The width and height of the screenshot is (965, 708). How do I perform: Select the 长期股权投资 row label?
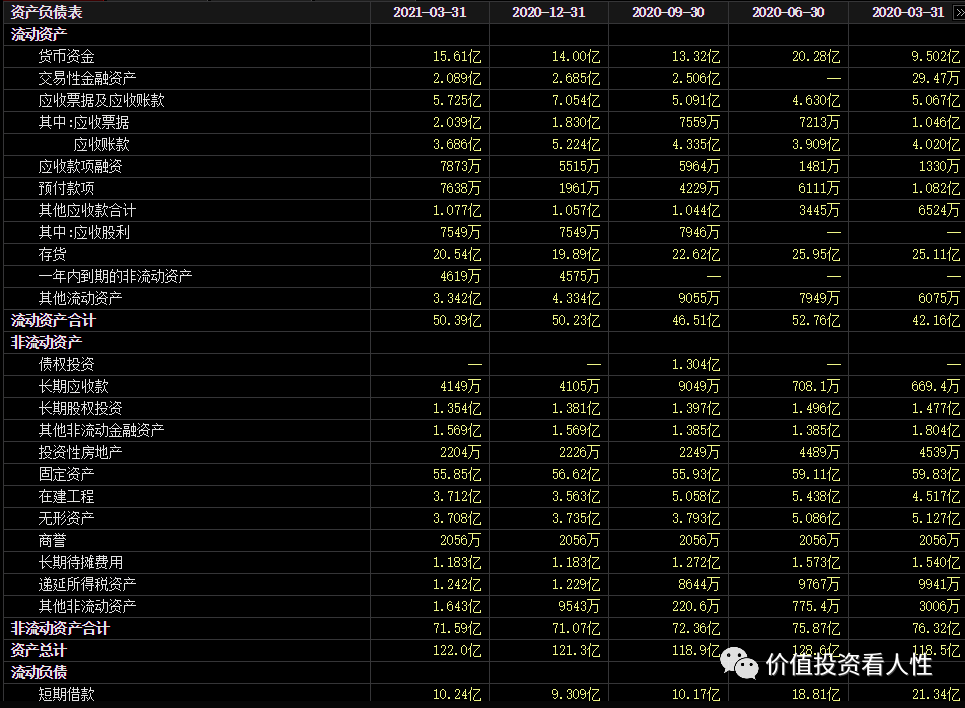(81, 409)
